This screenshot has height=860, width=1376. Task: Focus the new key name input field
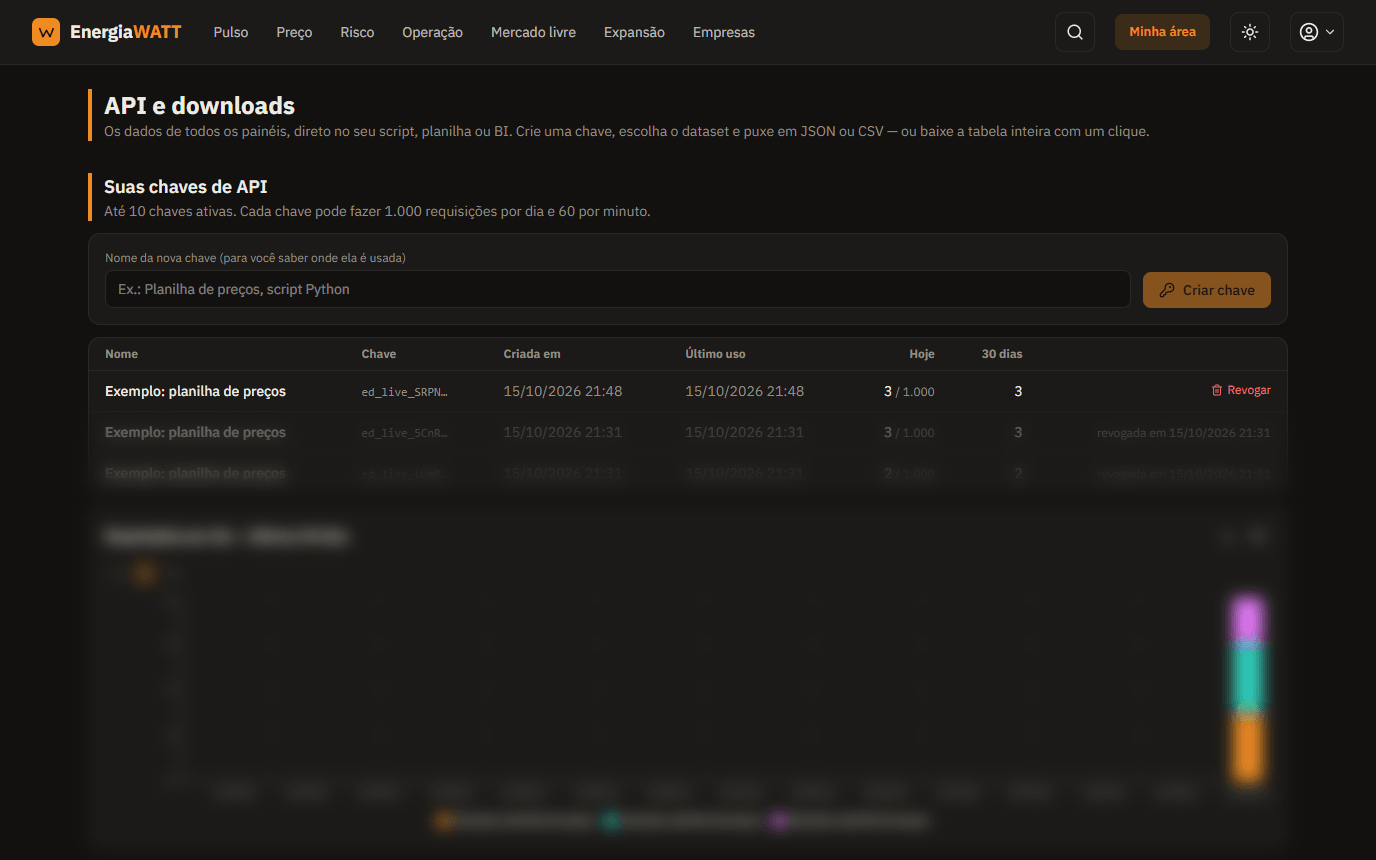tap(618, 289)
